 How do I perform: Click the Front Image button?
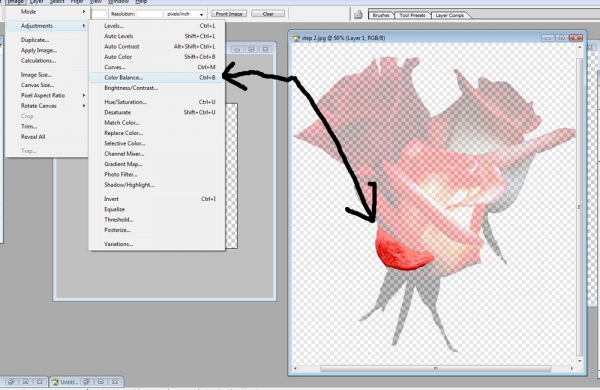click(x=229, y=14)
